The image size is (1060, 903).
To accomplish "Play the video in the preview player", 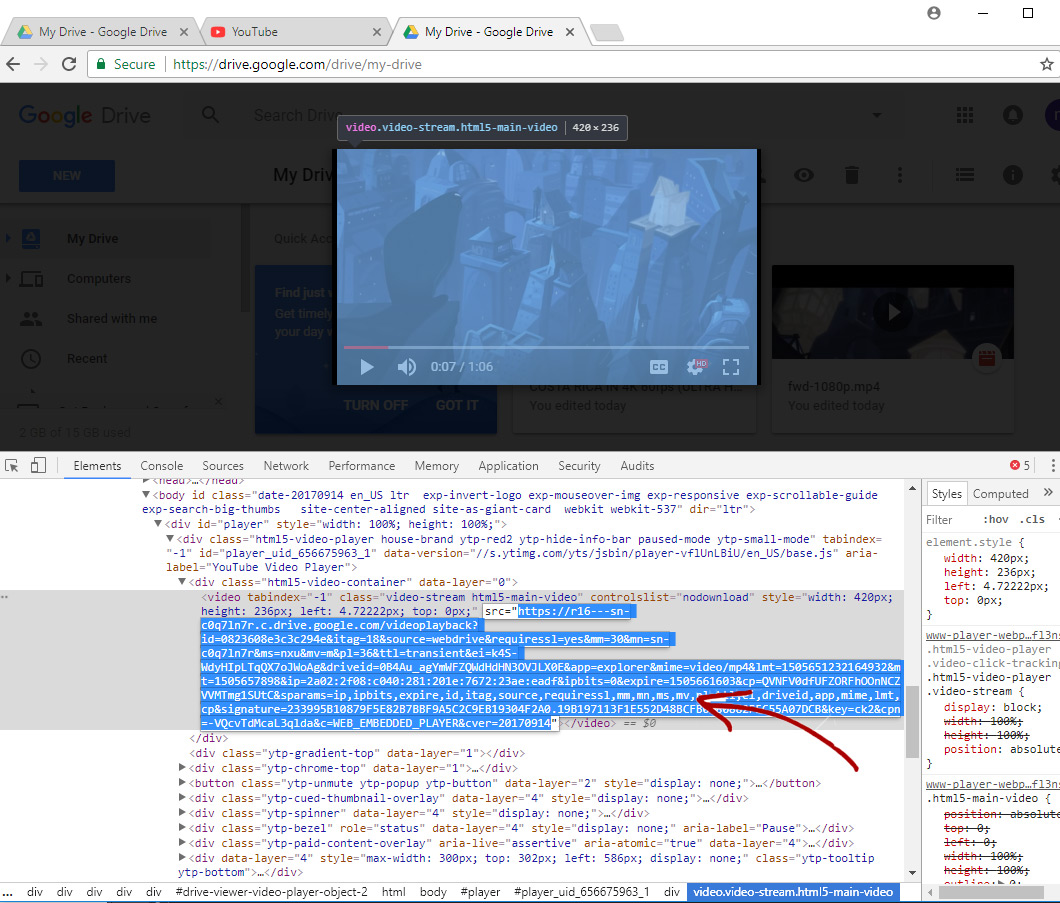I will [x=366, y=367].
